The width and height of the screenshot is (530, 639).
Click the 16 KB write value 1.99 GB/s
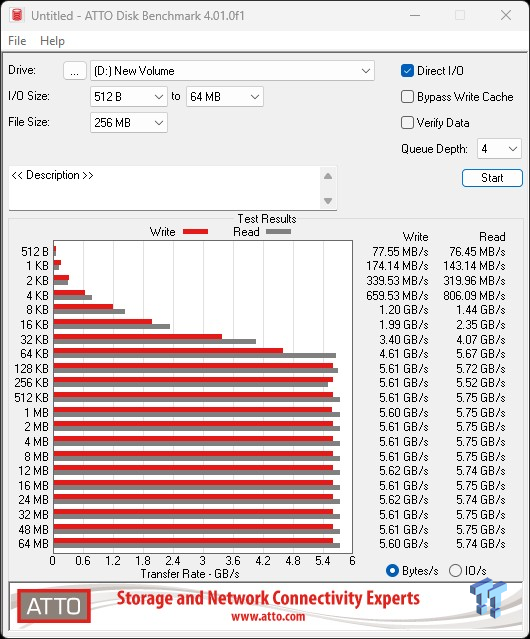(404, 325)
